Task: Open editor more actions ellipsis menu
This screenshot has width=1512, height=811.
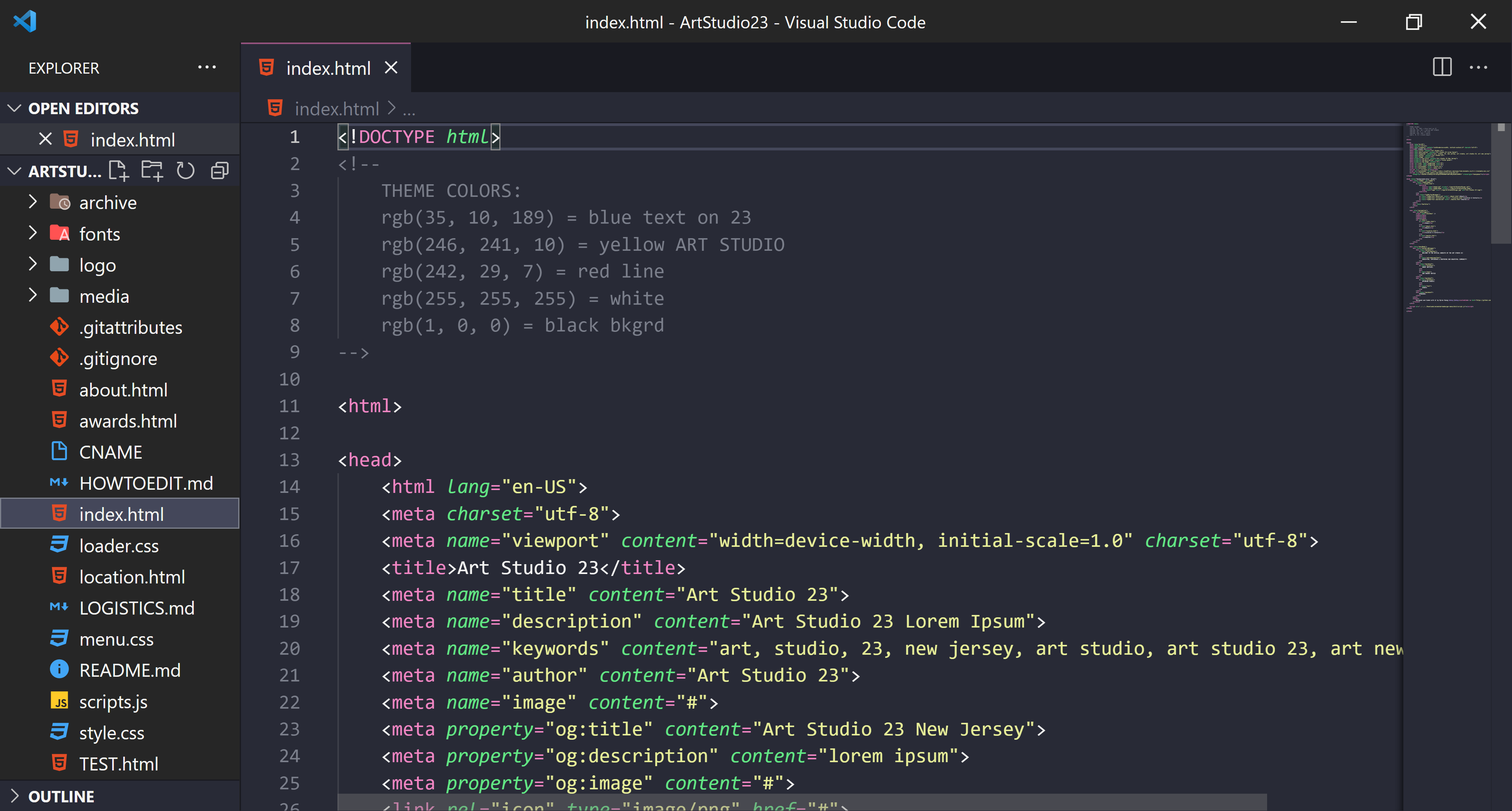Action: click(x=1479, y=67)
